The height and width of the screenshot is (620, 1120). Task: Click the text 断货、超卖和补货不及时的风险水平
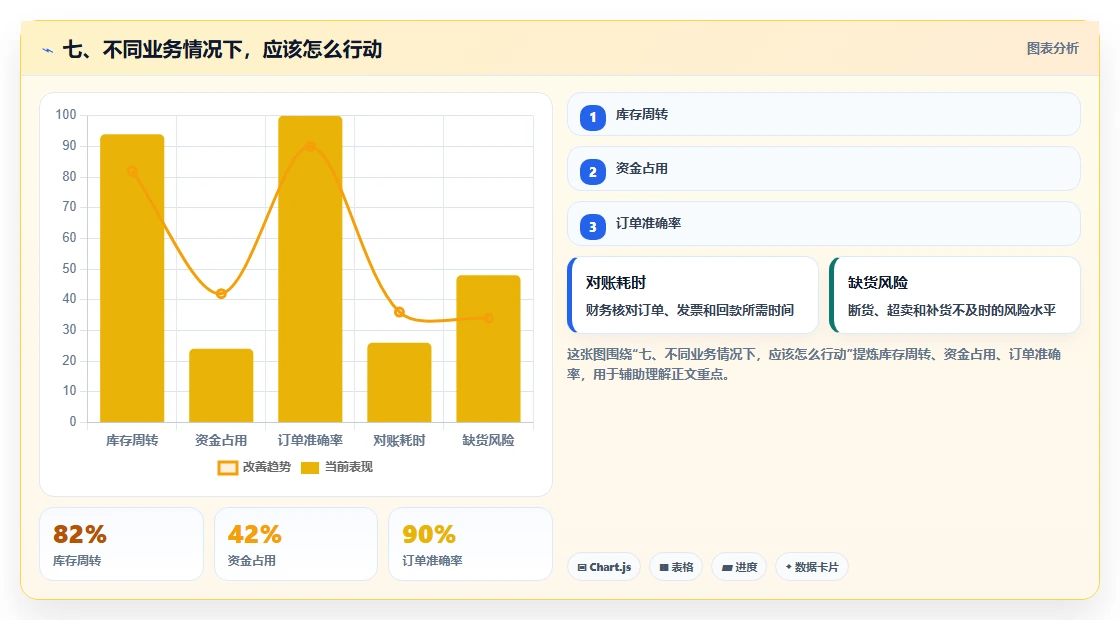pyautogui.click(x=952, y=310)
